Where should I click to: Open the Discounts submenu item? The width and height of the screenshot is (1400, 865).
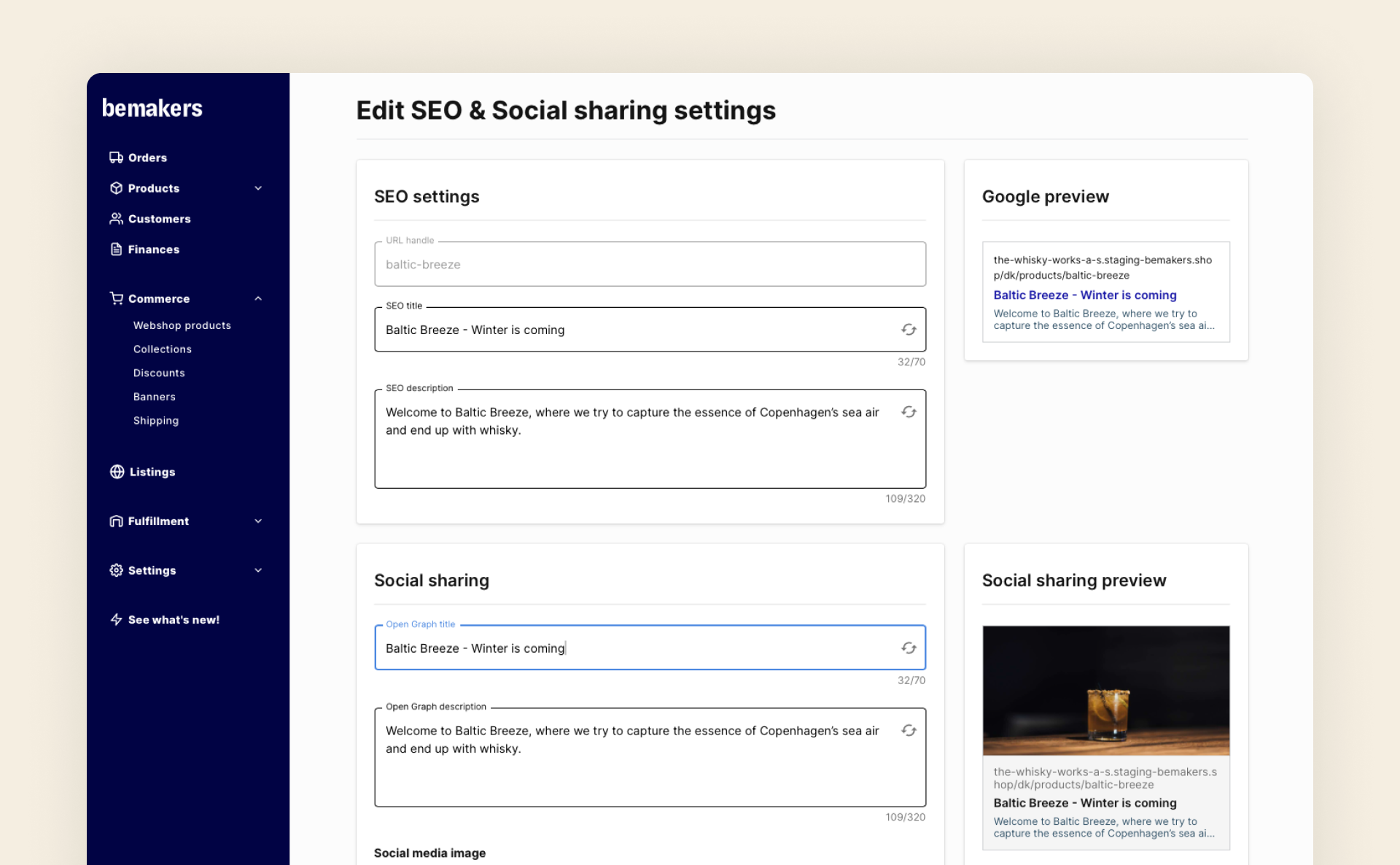pos(159,373)
